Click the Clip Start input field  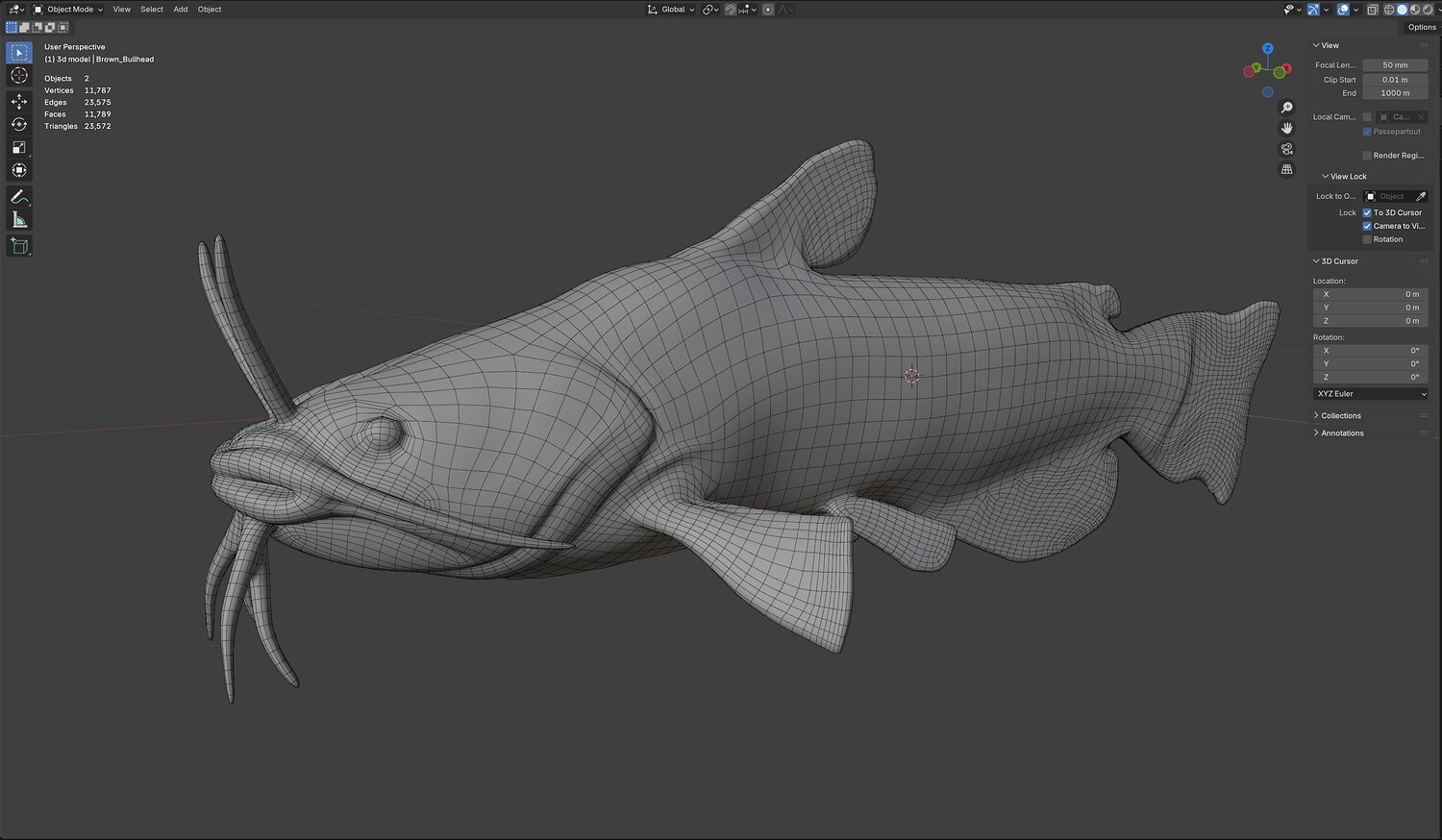pos(1394,80)
